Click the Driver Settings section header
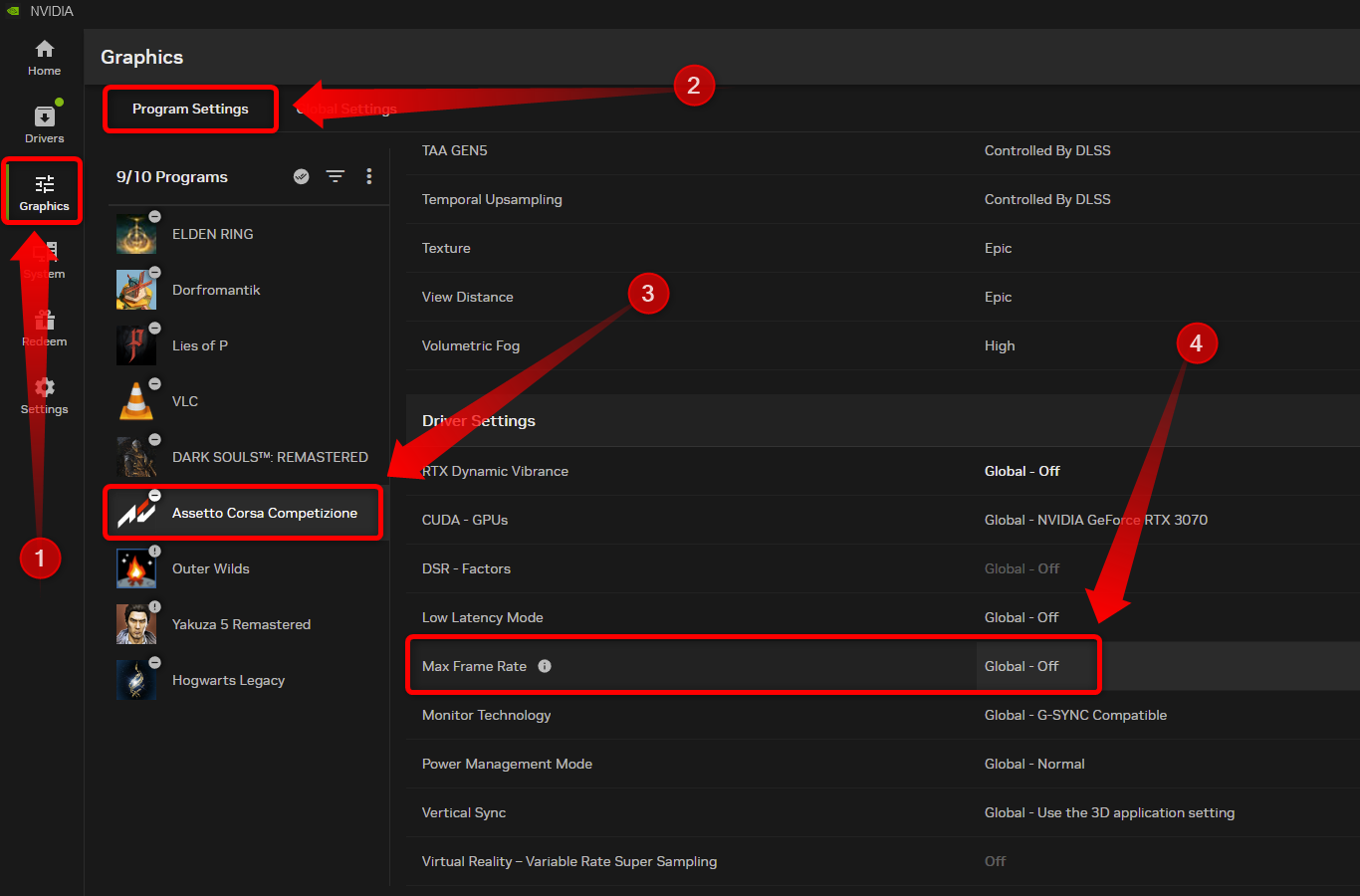 (479, 421)
